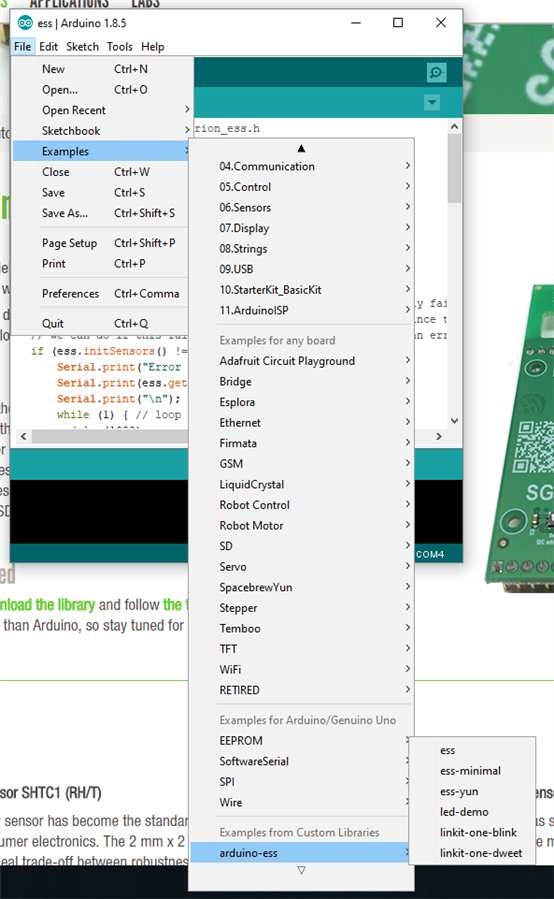This screenshot has height=899, width=554.
Task: Open Stepper library examples
Action: click(x=301, y=608)
